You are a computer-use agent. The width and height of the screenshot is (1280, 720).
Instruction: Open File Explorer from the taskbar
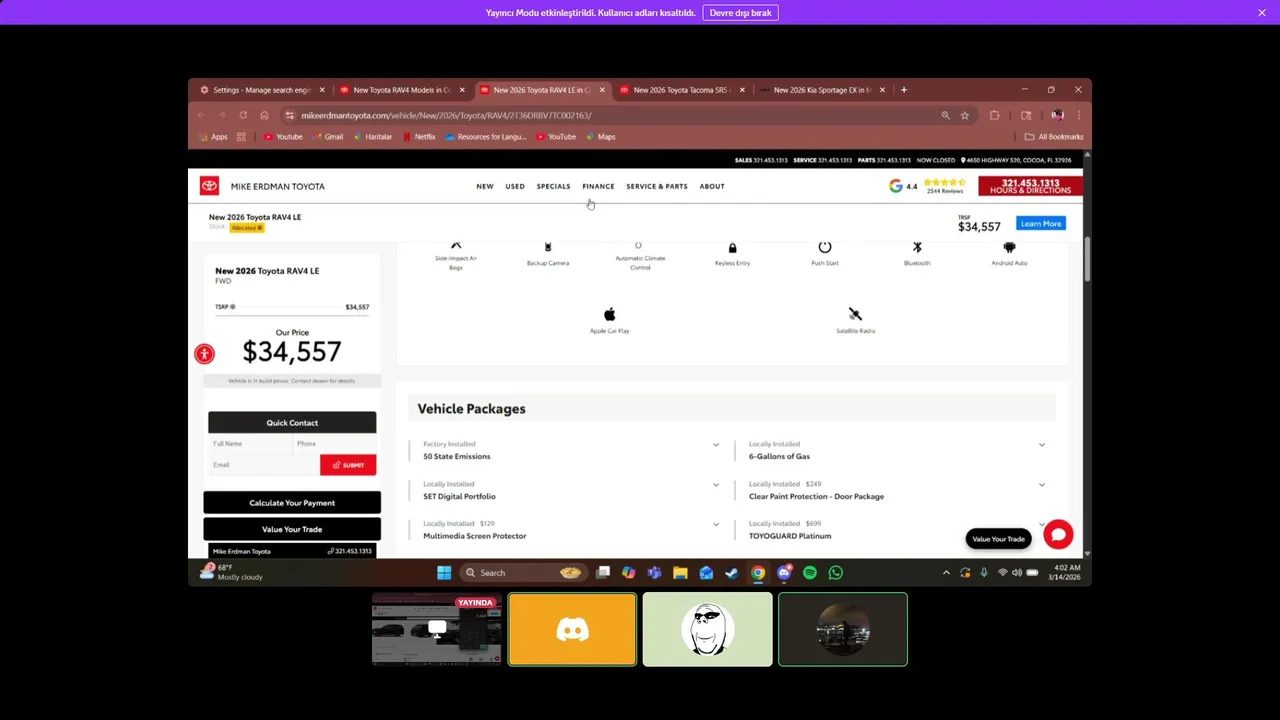tap(680, 573)
